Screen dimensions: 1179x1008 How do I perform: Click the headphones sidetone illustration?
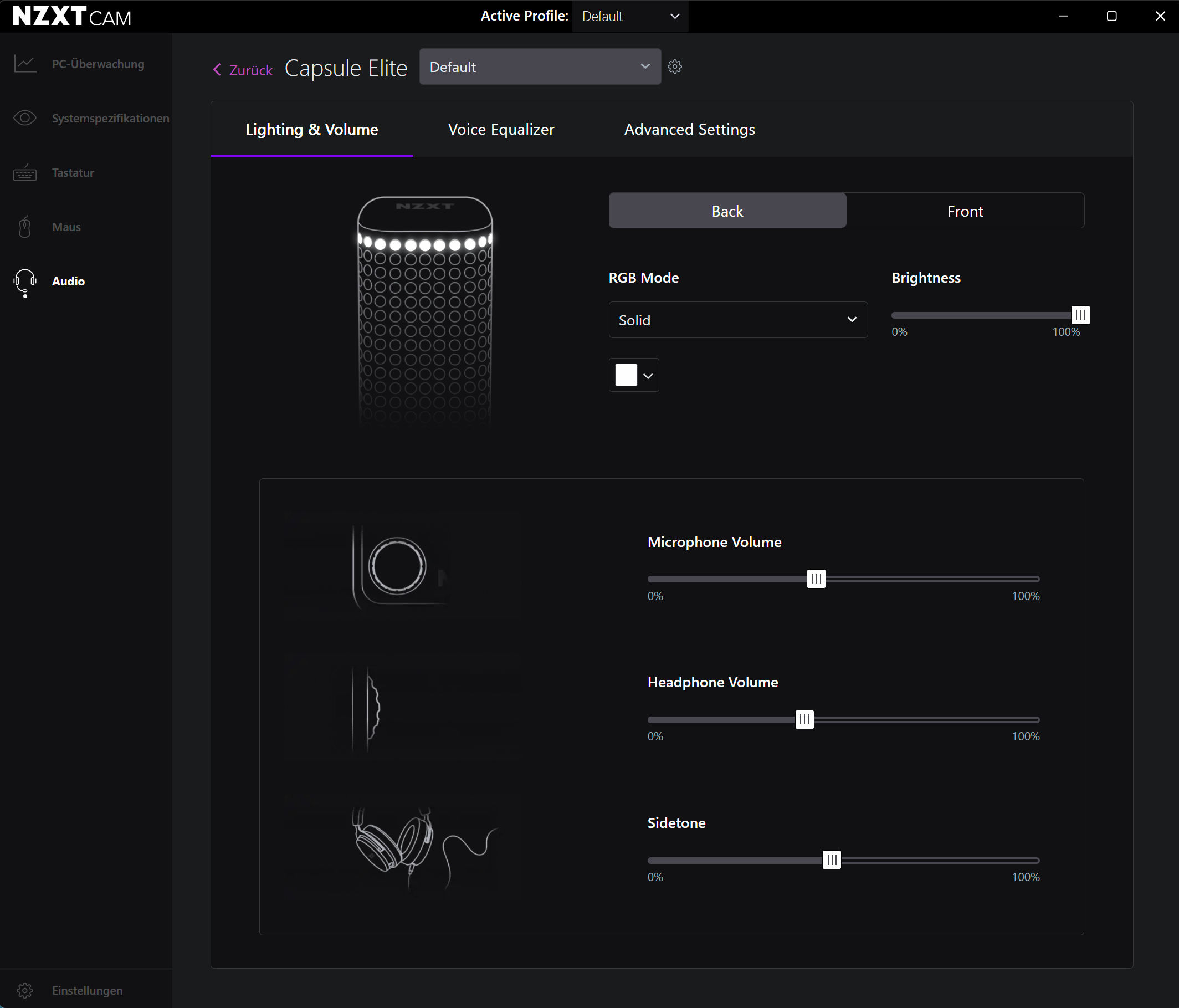pyautogui.click(x=424, y=848)
